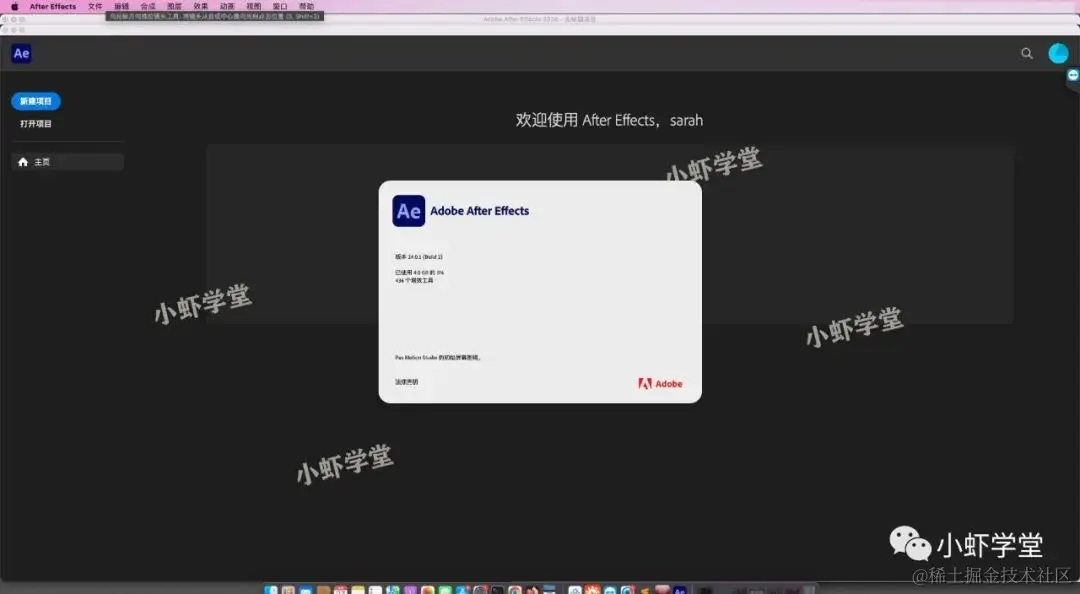The image size is (1080, 594).
Task: Open the blue user profile avatar
Action: tap(1058, 53)
